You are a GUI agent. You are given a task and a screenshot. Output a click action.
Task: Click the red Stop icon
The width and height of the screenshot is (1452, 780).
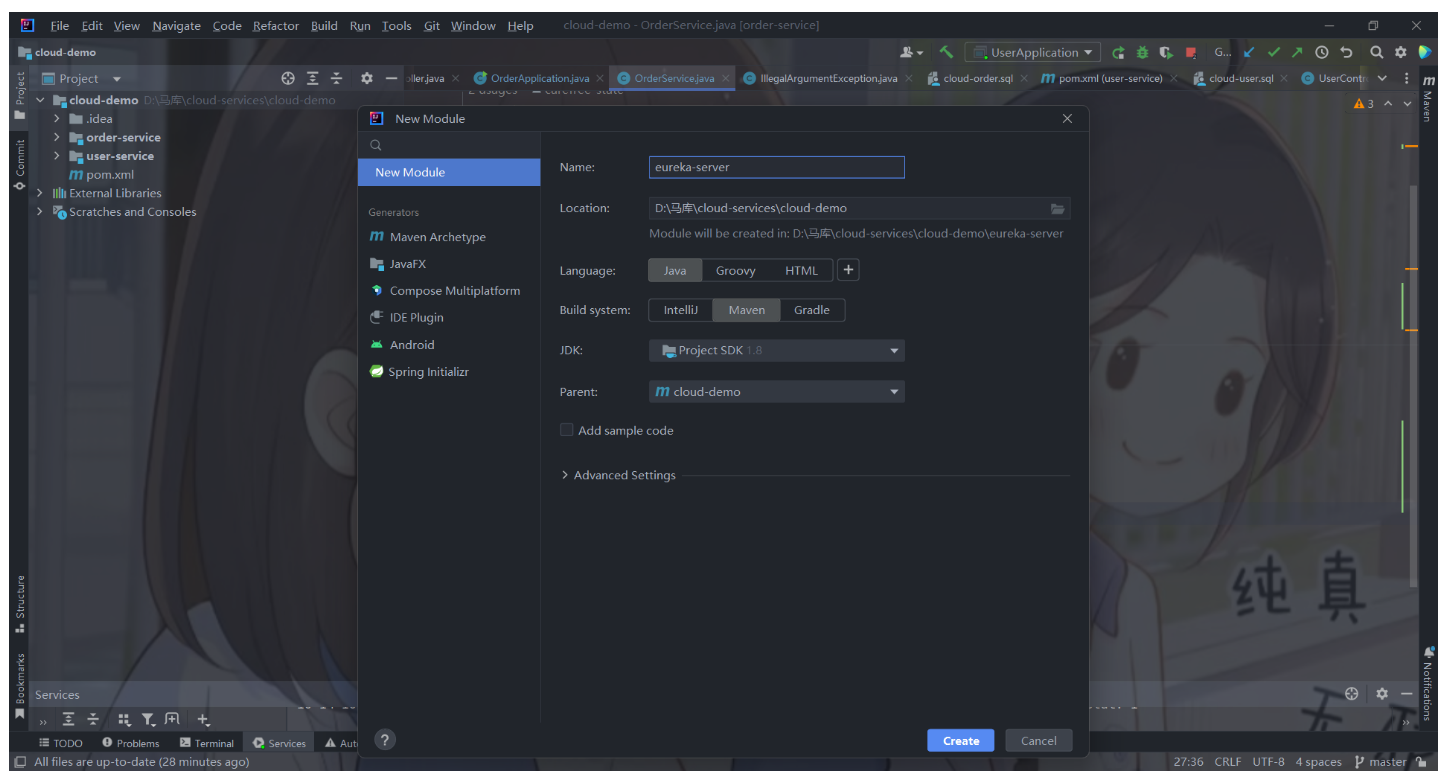point(1190,52)
